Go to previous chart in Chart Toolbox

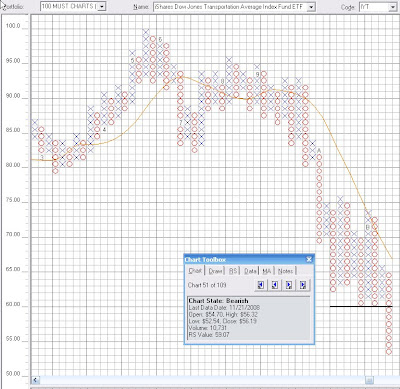(x=275, y=285)
